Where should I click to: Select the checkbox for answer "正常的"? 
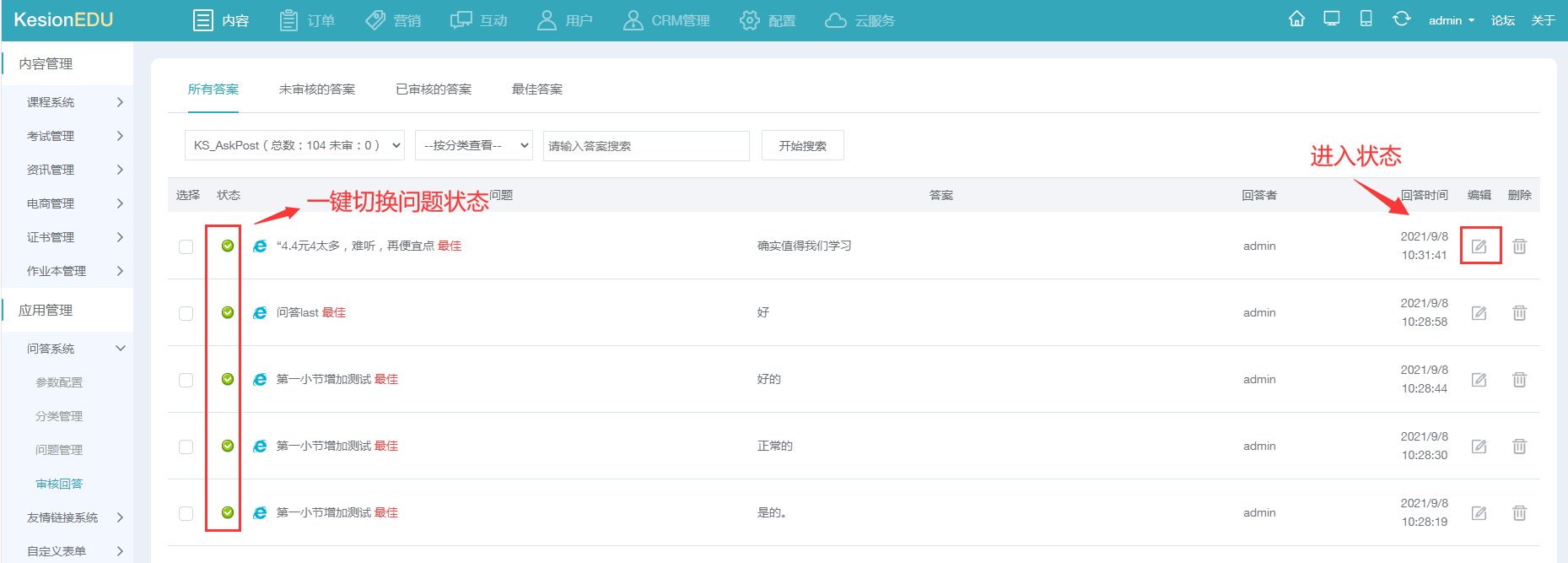coord(186,447)
